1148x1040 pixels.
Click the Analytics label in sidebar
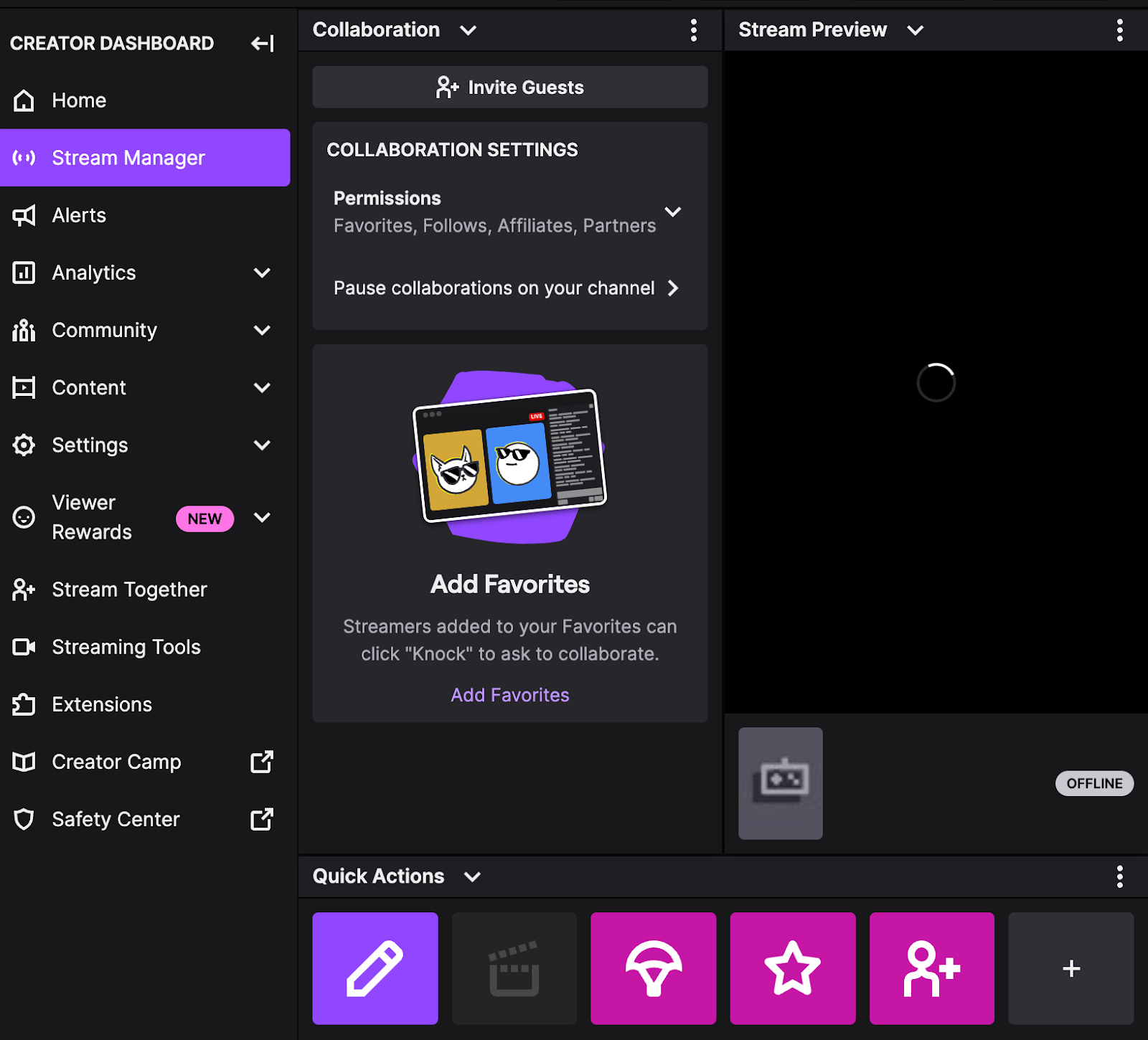click(94, 273)
